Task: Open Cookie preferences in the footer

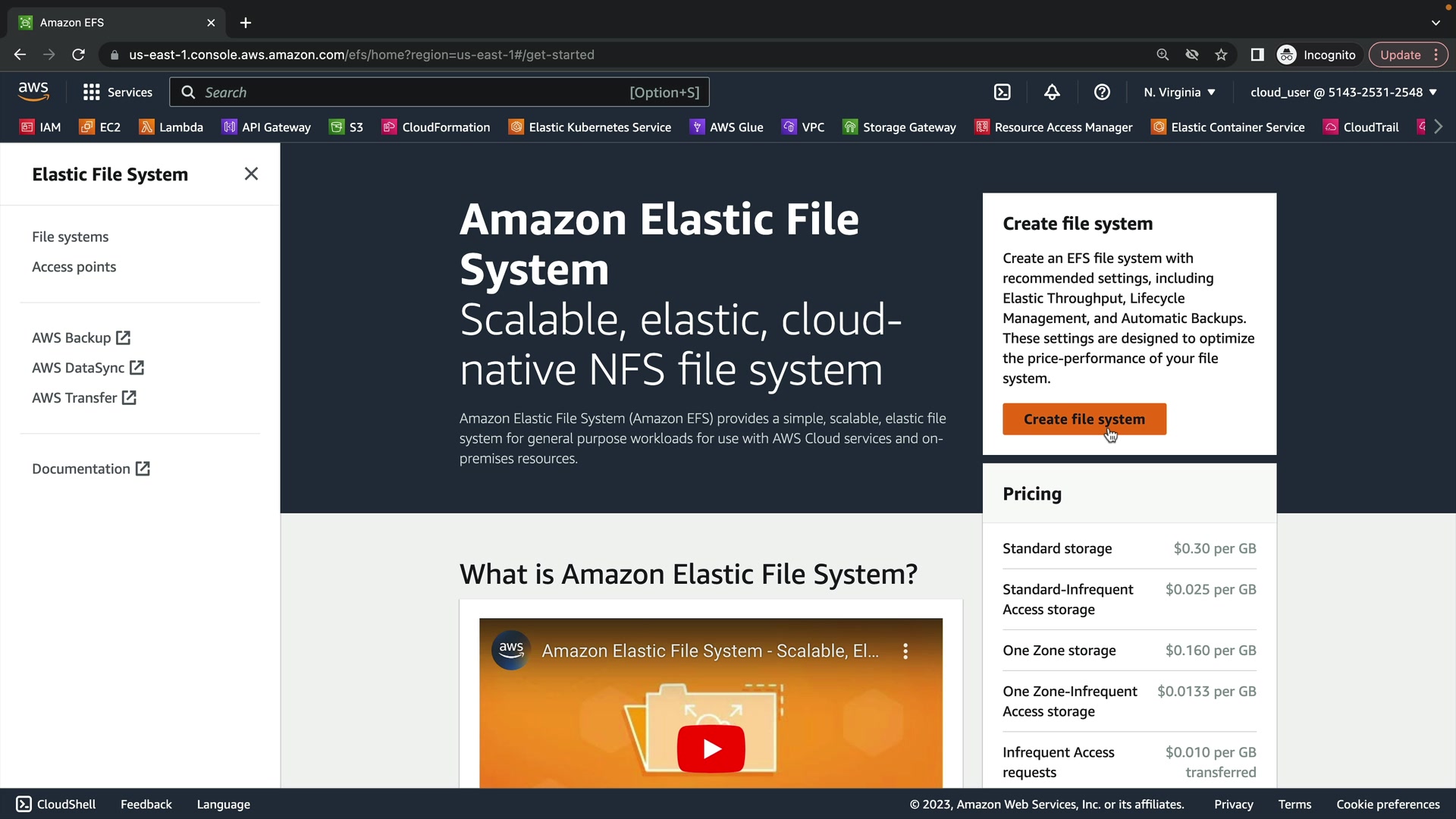Action: point(1387,805)
